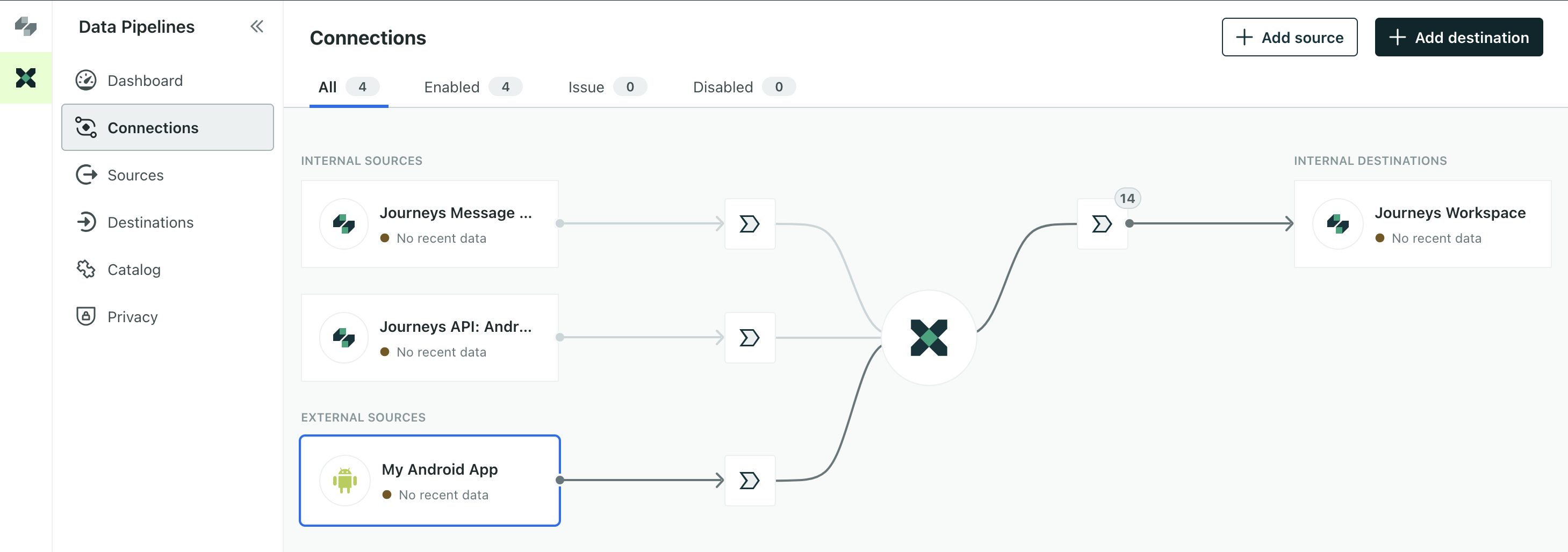This screenshot has height=552, width=1568.
Task: Click the INTERNAL SOURCES label
Action: (362, 161)
